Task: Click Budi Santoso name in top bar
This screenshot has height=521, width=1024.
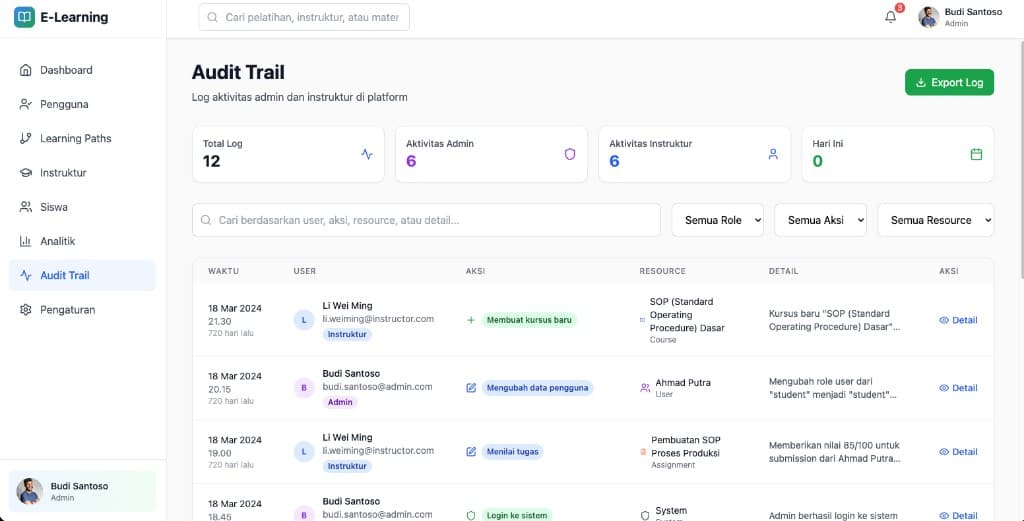Action: pyautogui.click(x=973, y=12)
